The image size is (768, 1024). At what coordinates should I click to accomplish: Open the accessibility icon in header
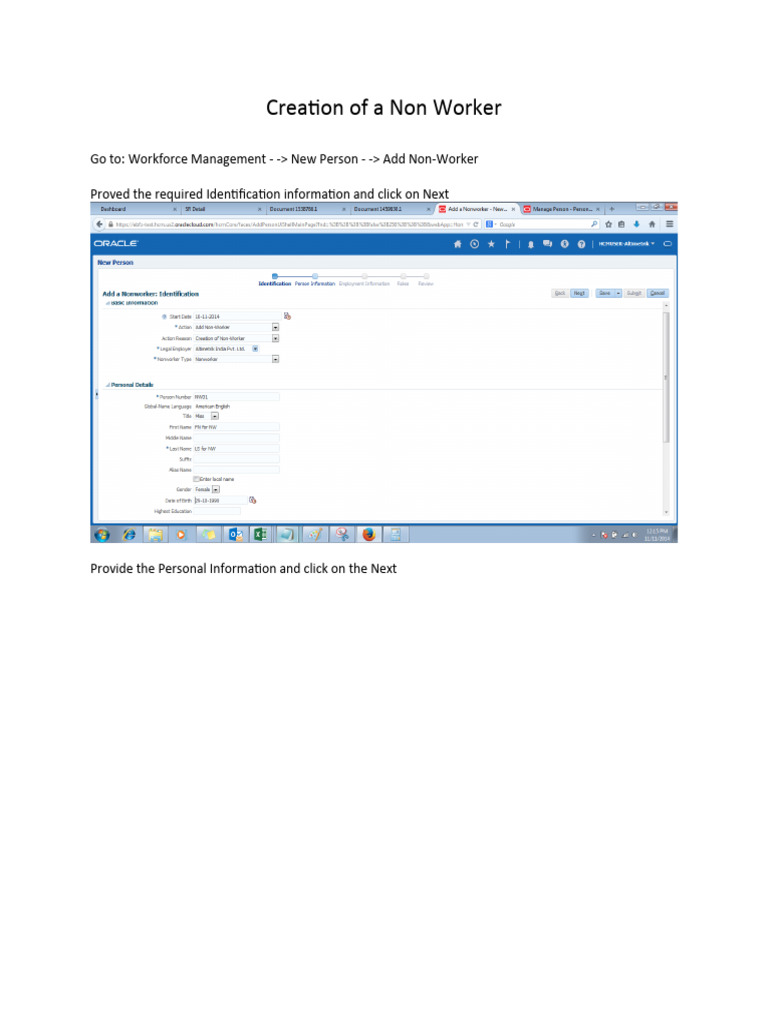564,244
